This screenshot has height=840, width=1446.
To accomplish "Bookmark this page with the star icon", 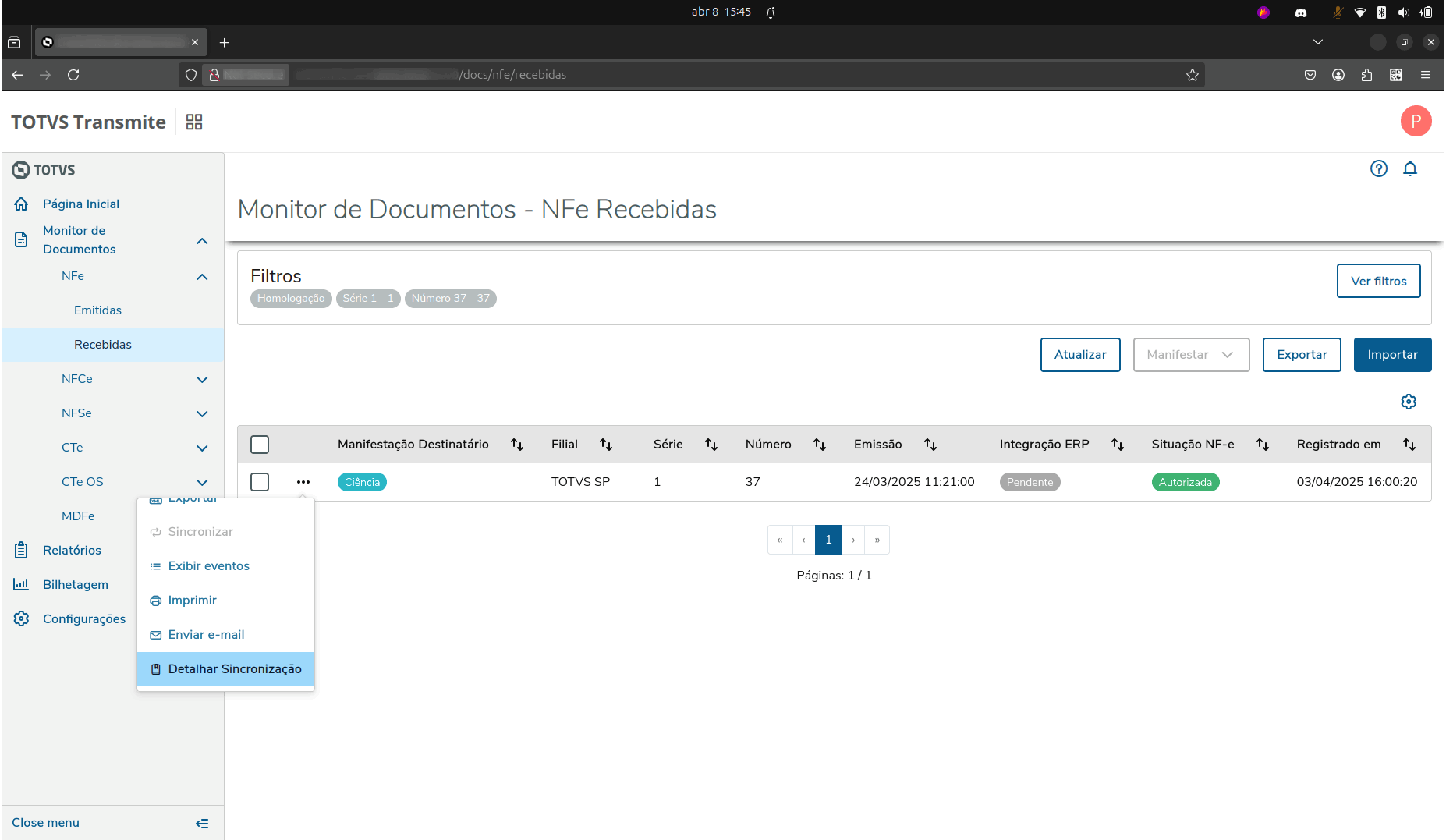I will [x=1193, y=75].
